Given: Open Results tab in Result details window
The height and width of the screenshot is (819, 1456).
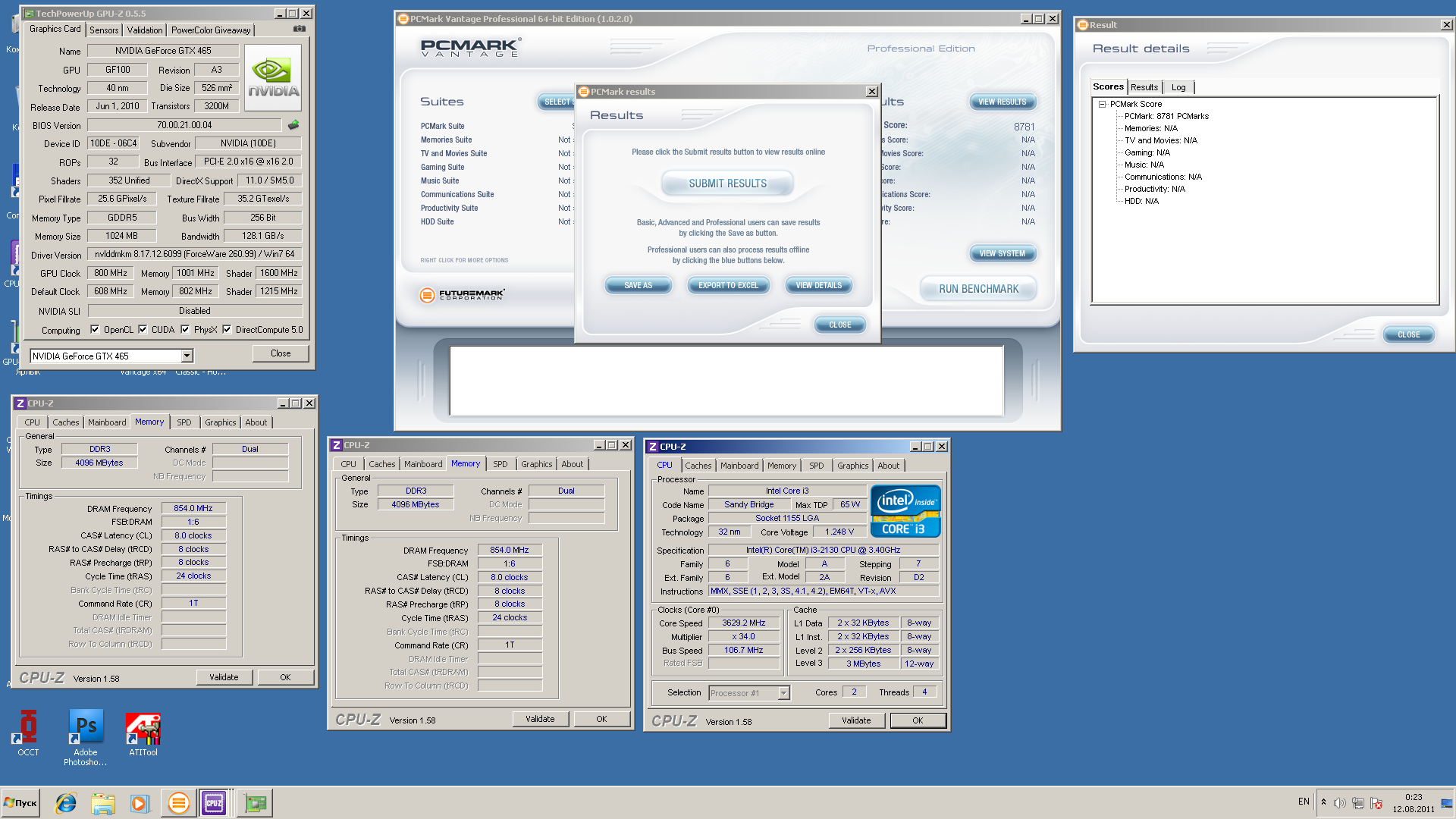Looking at the screenshot, I should pos(1144,87).
